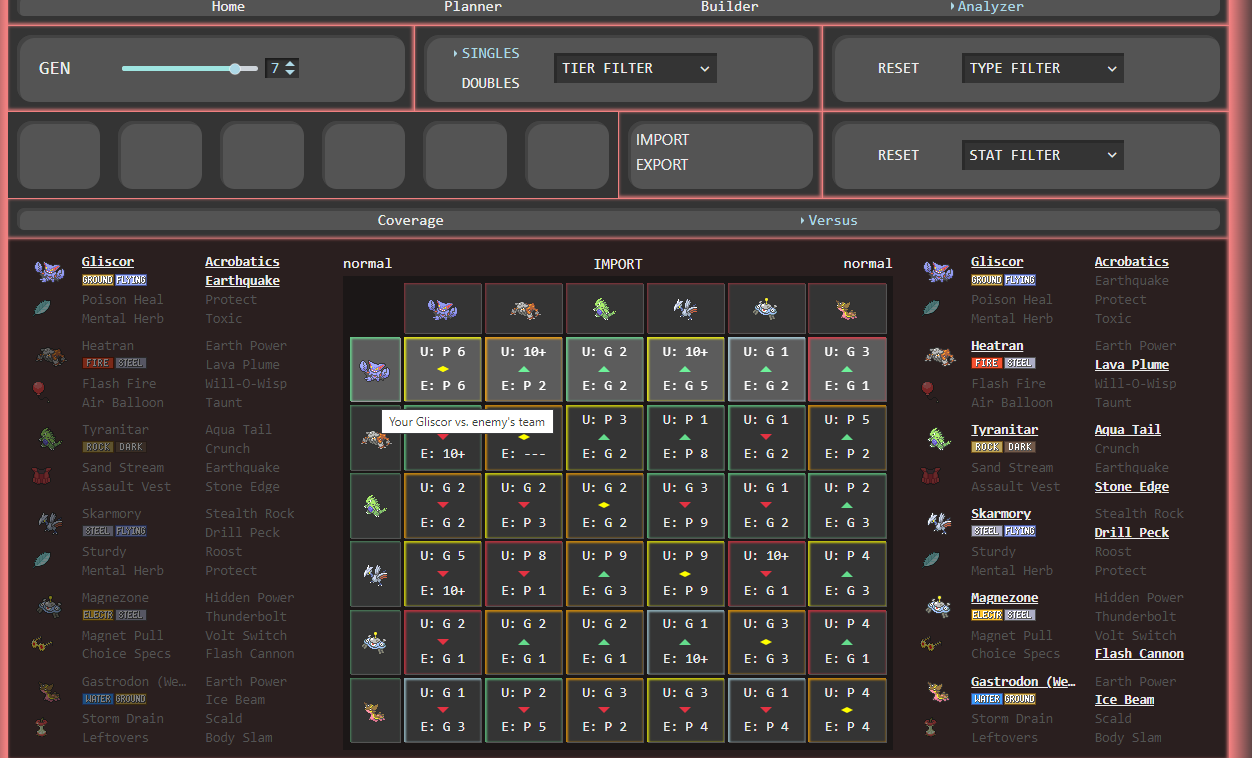Open matchup cell Gliscor vs Gliscor

point(443,369)
